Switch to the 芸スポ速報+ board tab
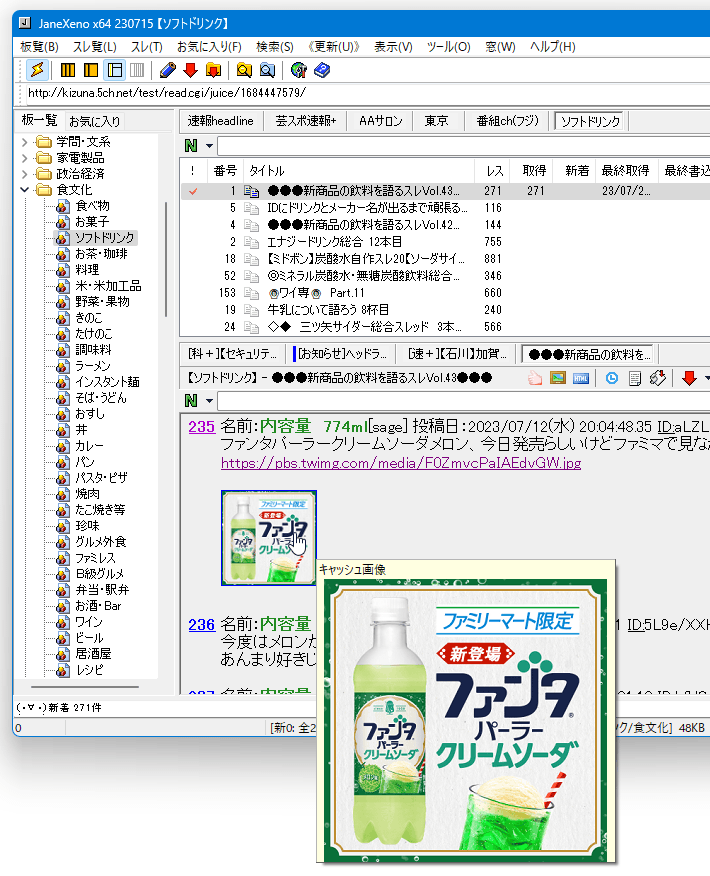 (x=306, y=121)
